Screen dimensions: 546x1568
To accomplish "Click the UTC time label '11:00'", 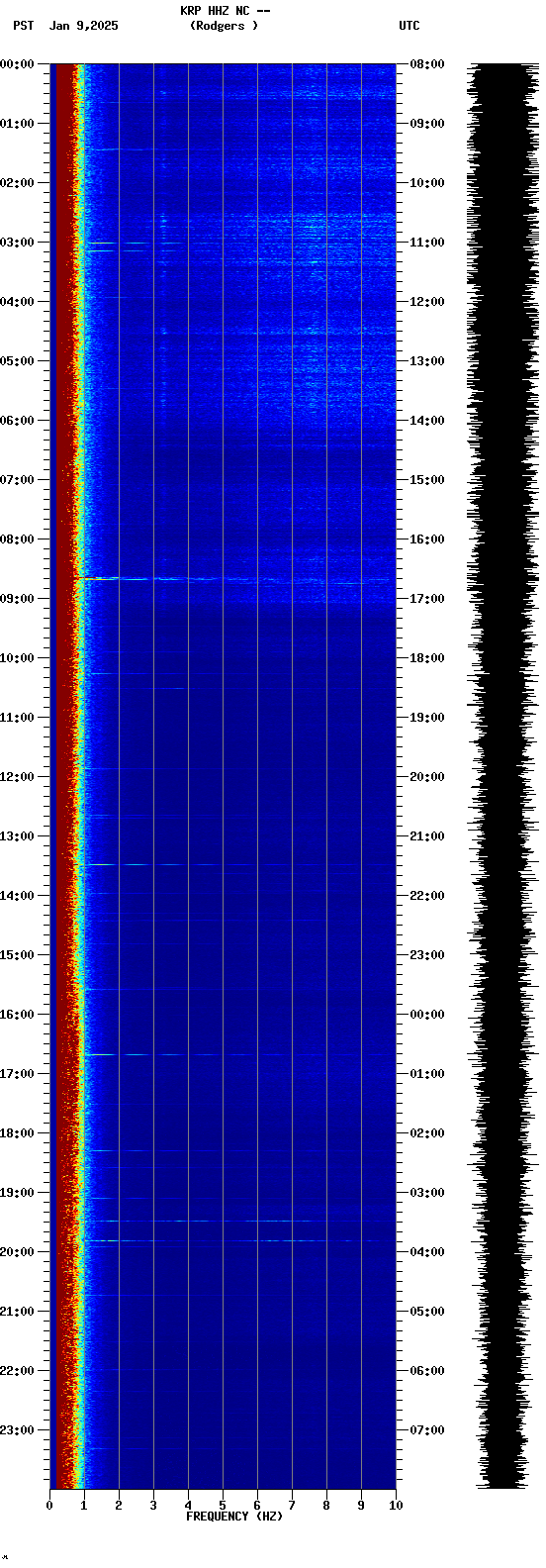I will coord(427,243).
